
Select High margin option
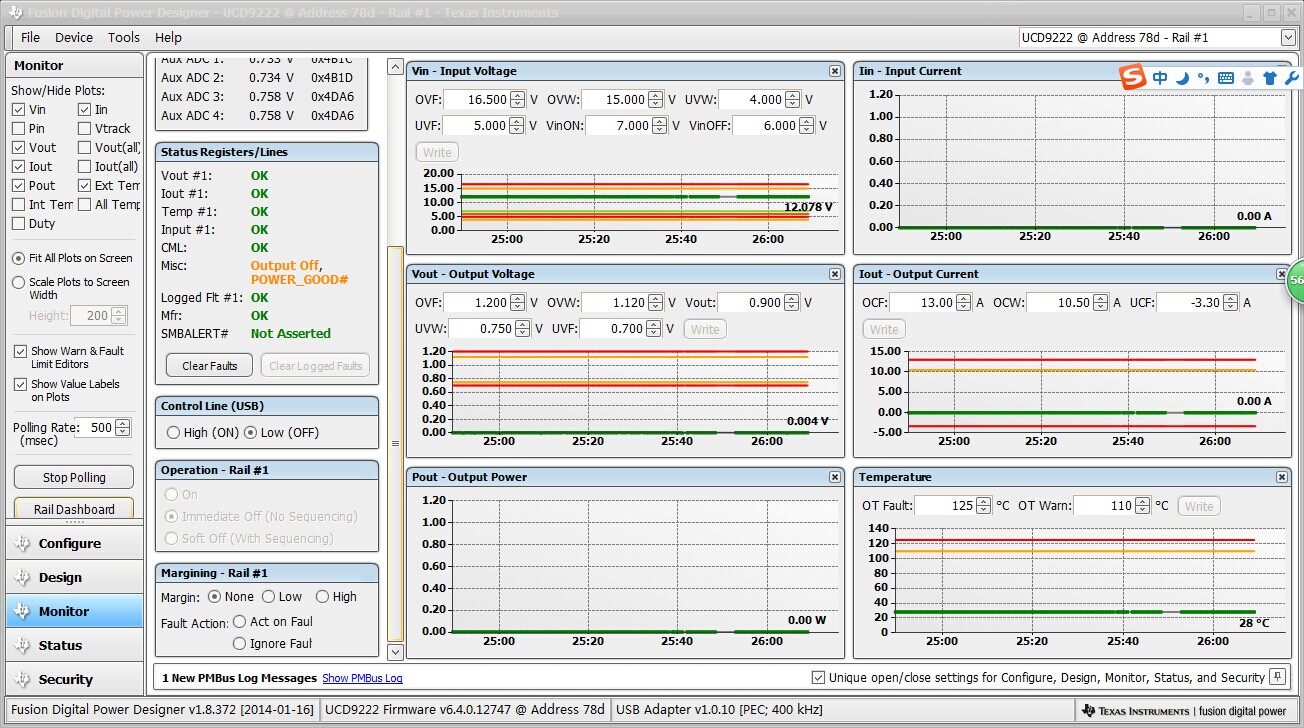[x=322, y=597]
